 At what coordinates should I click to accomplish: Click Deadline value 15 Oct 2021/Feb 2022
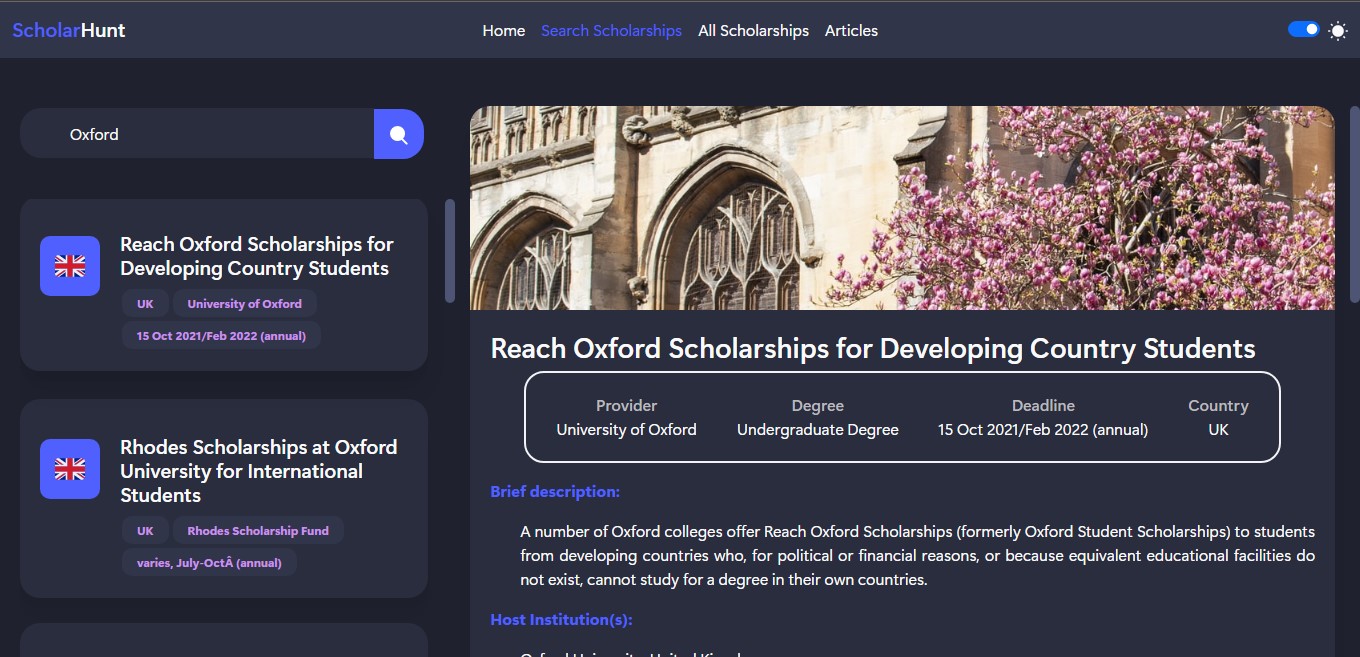pos(1043,430)
